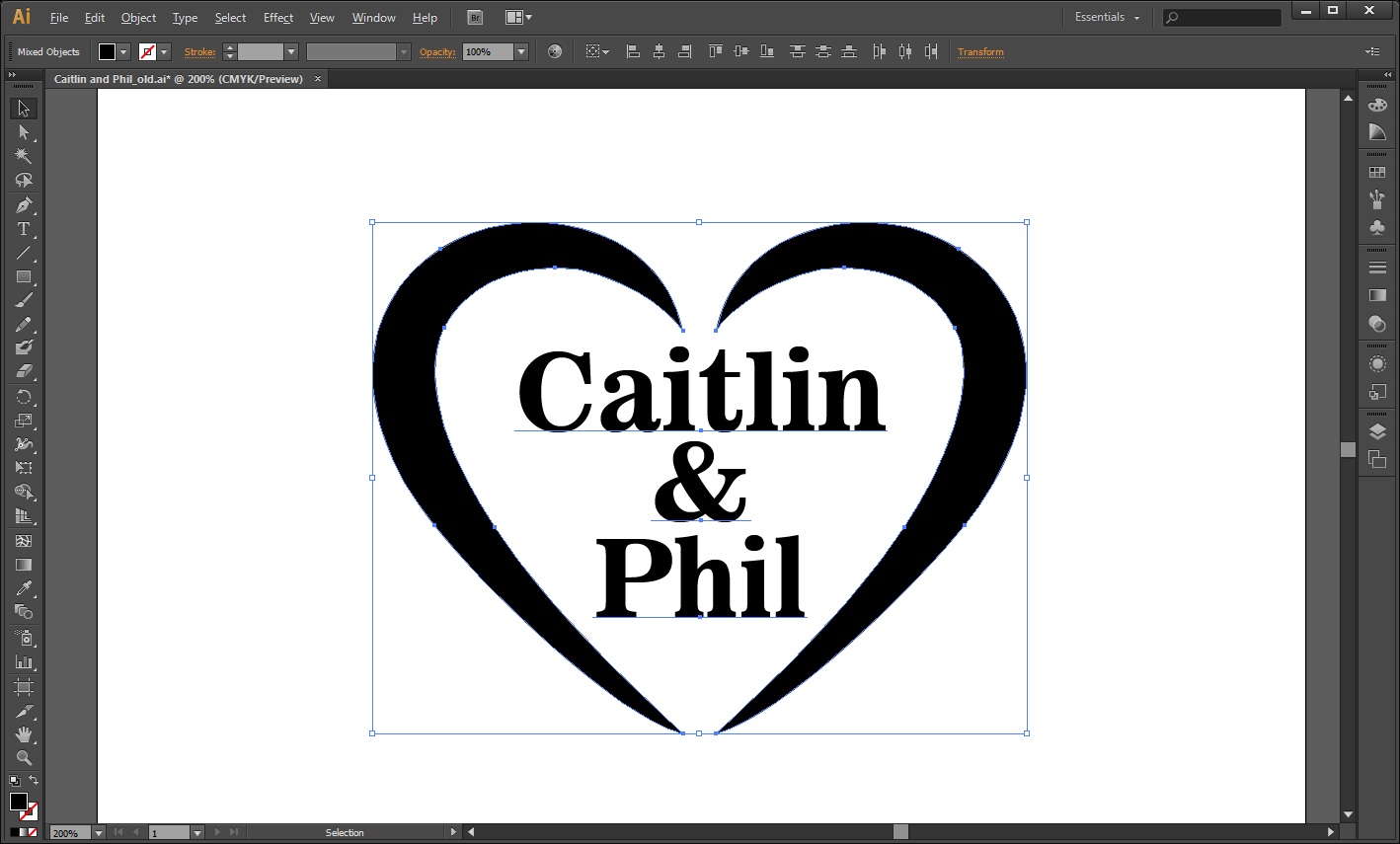Choose the Line Segment tool
The image size is (1400, 844).
24,253
